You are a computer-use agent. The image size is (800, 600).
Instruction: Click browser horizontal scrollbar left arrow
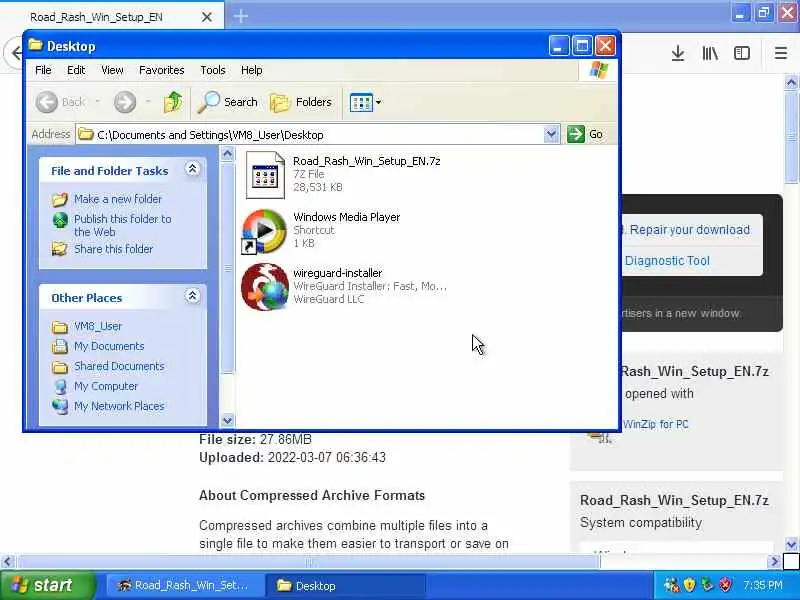point(7,562)
